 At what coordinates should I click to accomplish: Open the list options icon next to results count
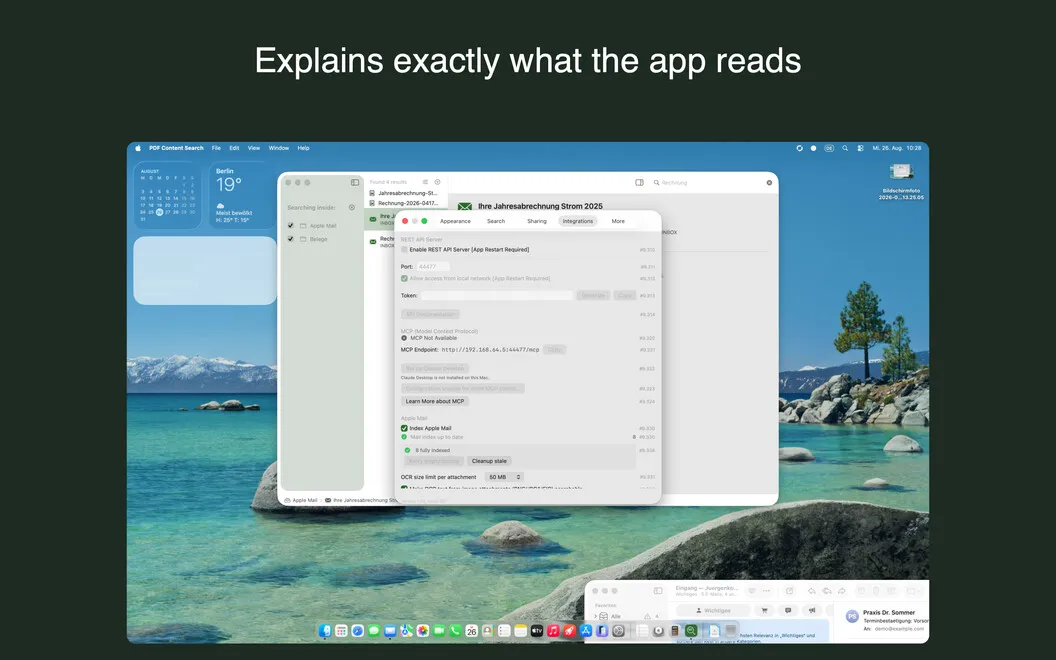click(425, 182)
